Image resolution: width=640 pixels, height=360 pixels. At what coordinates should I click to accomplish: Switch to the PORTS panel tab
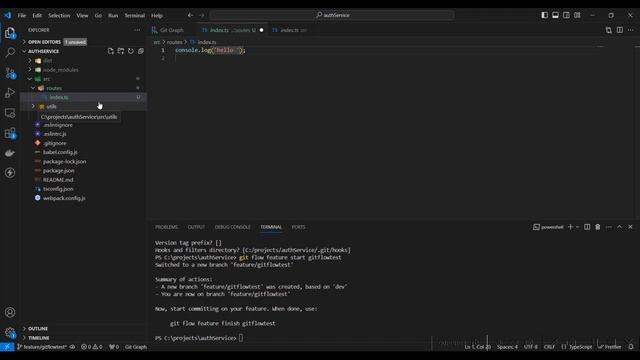click(x=298, y=227)
